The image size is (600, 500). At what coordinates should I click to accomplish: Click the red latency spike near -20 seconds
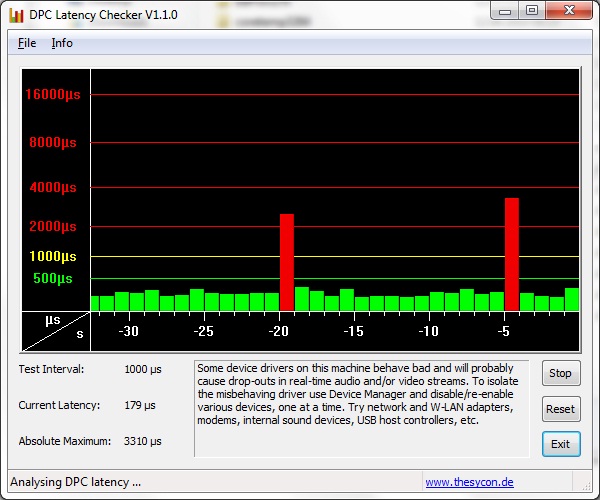[x=287, y=262]
